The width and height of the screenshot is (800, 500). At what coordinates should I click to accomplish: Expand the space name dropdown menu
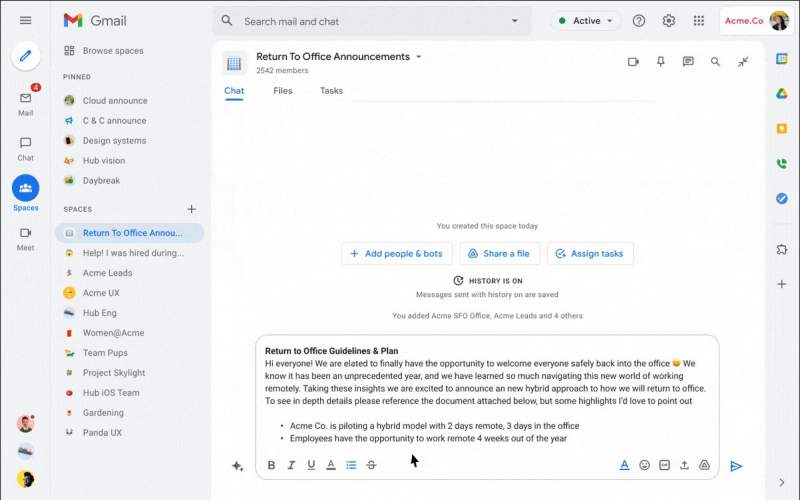tap(419, 57)
